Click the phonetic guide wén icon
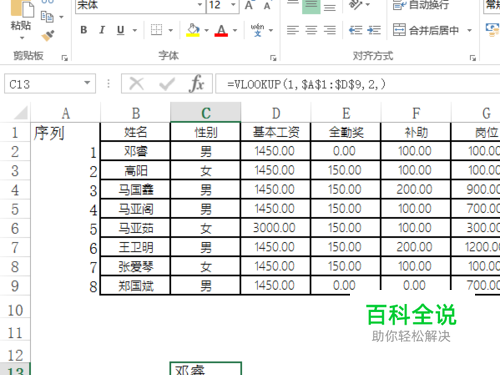 (x=257, y=30)
